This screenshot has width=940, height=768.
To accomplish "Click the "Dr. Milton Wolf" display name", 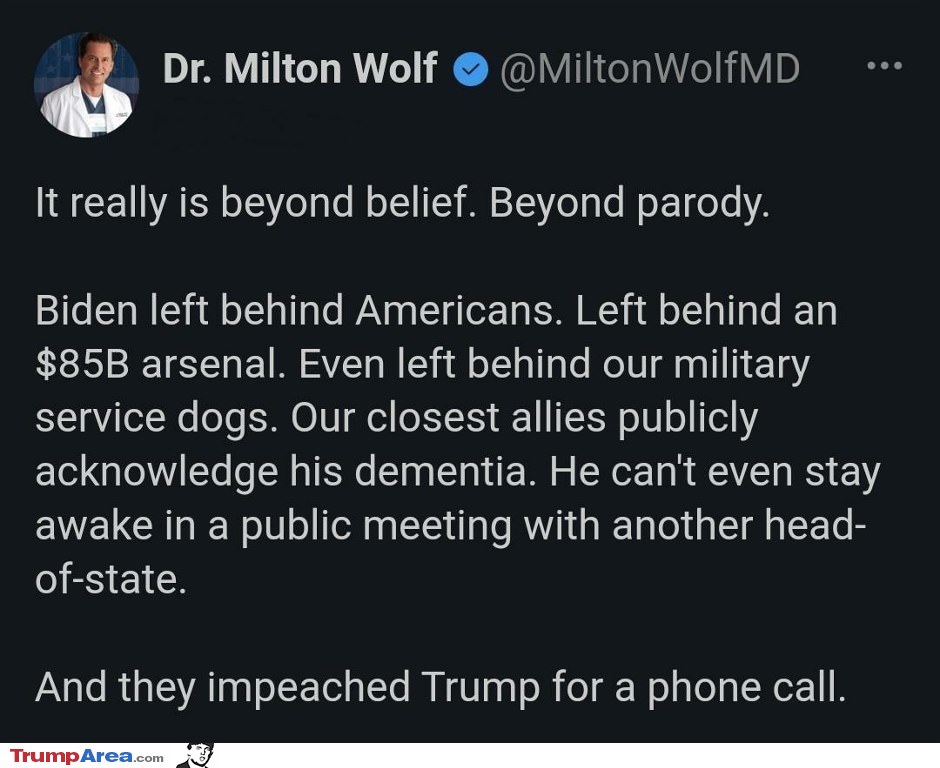I will (300, 69).
